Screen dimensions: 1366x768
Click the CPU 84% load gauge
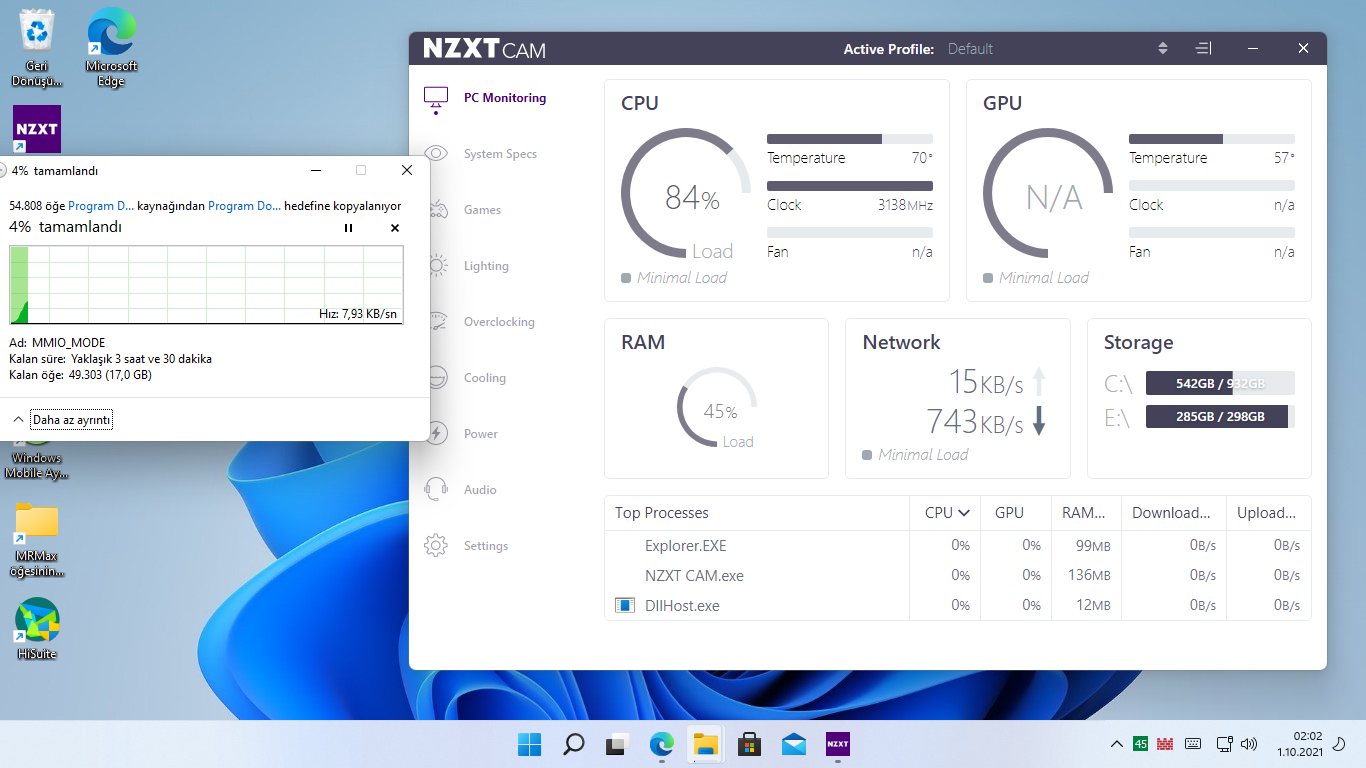tap(686, 193)
